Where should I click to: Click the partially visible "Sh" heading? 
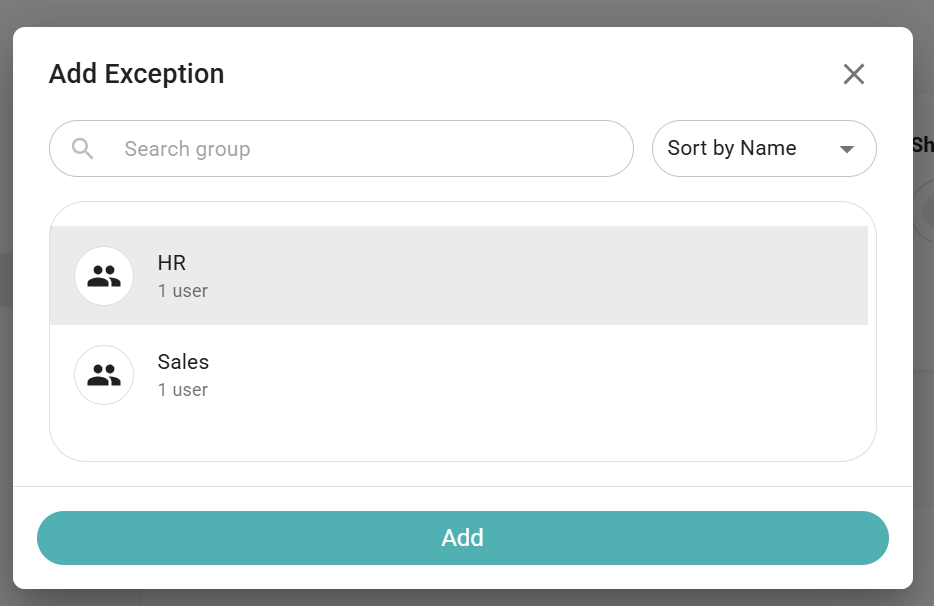(923, 145)
